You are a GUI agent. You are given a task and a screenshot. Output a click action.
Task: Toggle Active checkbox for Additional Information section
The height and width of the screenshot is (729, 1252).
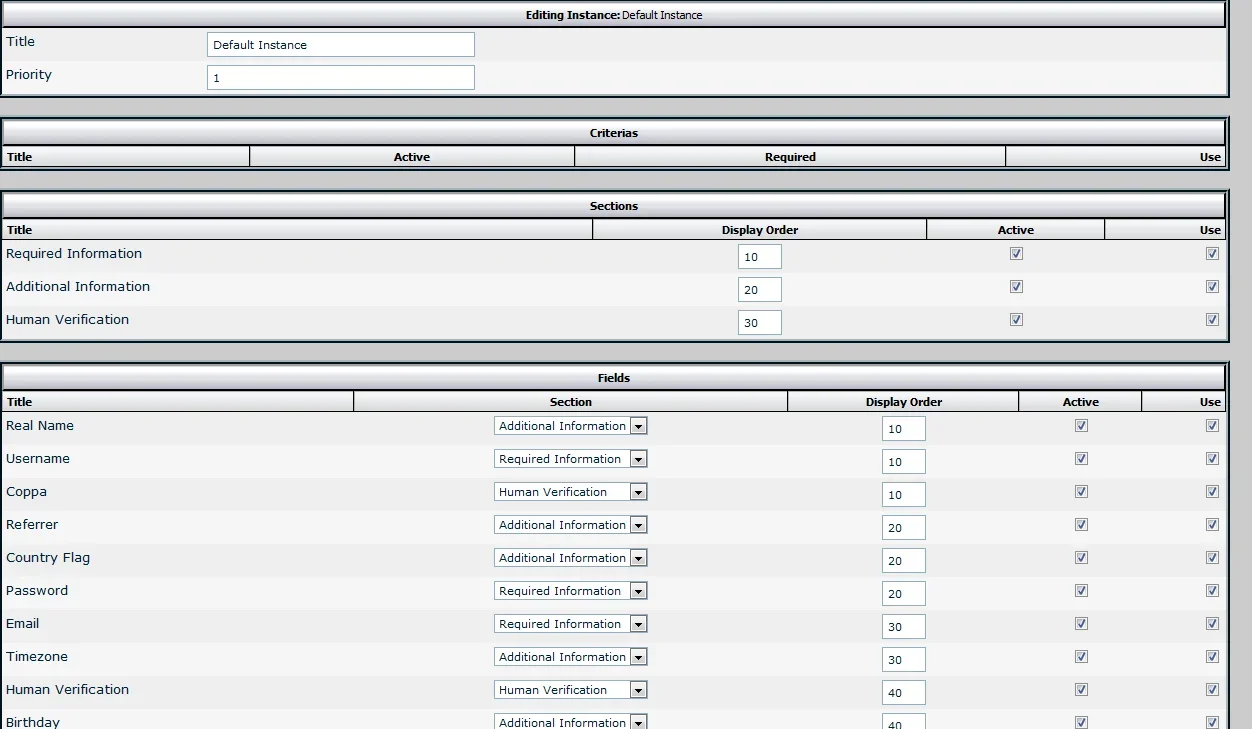pos(1016,287)
